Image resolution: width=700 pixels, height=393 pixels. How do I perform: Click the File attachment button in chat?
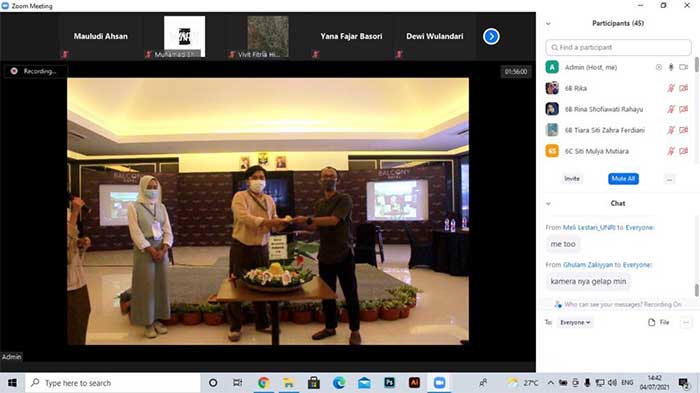point(658,322)
